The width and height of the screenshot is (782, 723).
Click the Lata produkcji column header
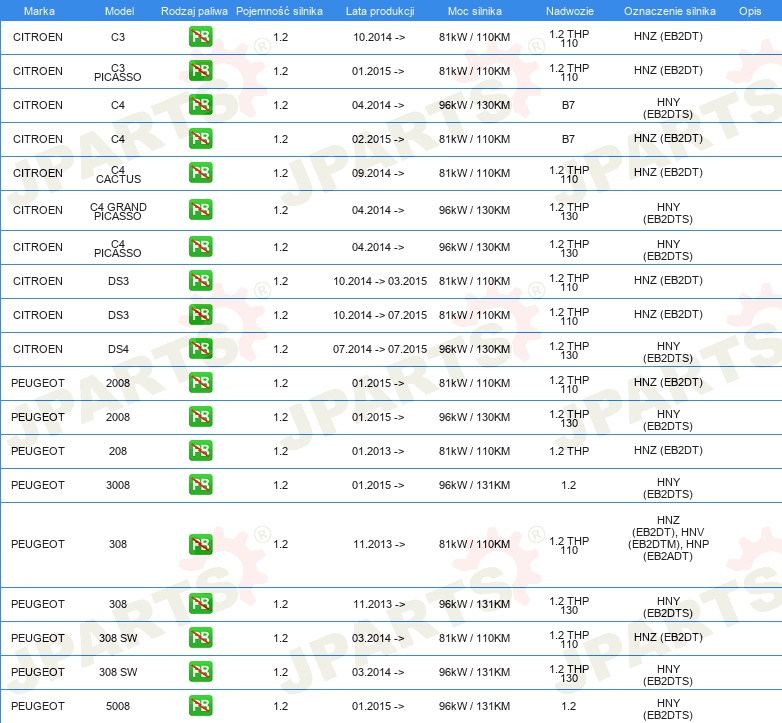click(x=380, y=11)
